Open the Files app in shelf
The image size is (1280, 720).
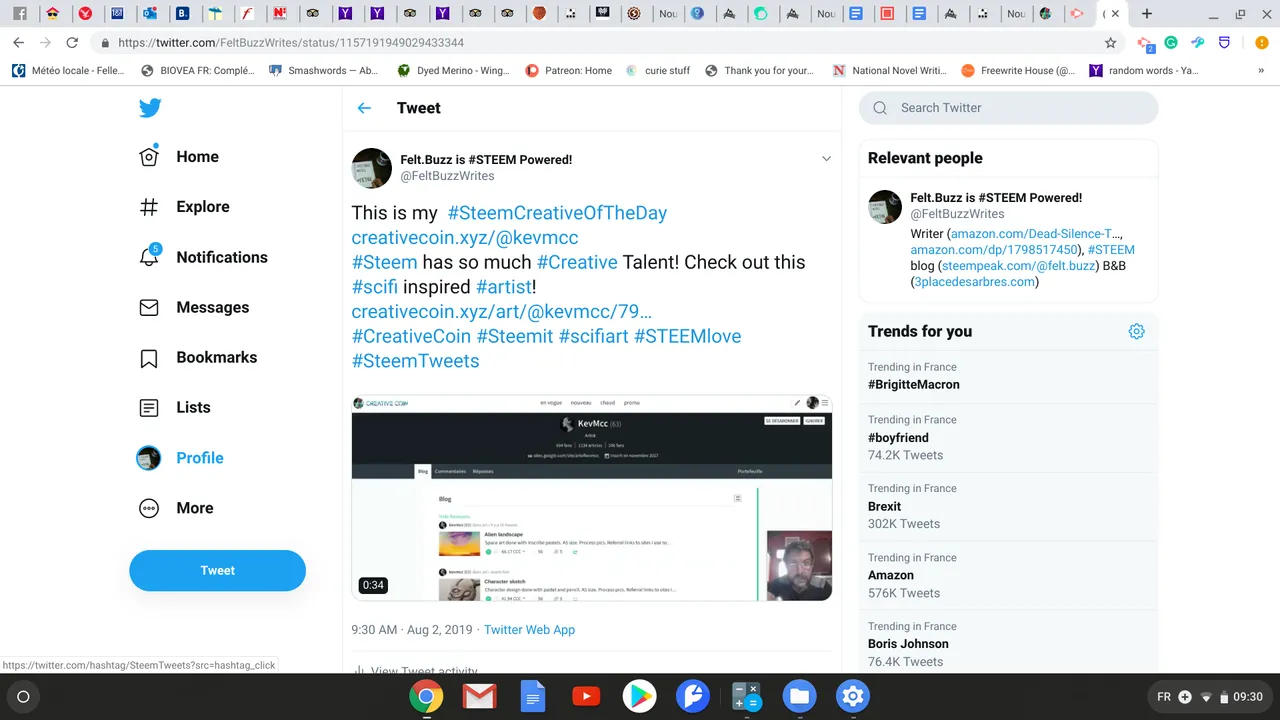click(799, 696)
